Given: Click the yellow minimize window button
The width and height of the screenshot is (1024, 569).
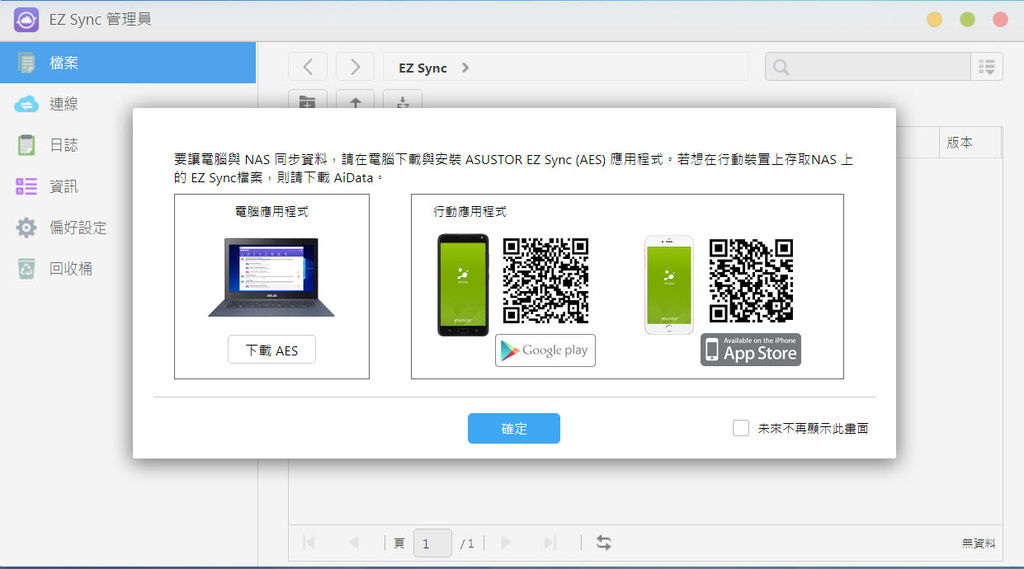Looking at the screenshot, I should (x=935, y=19).
